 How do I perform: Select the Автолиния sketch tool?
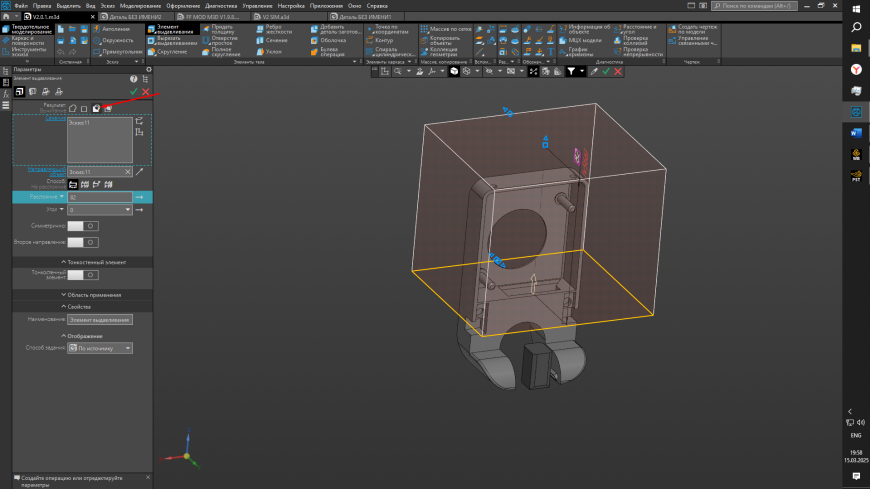112,29
